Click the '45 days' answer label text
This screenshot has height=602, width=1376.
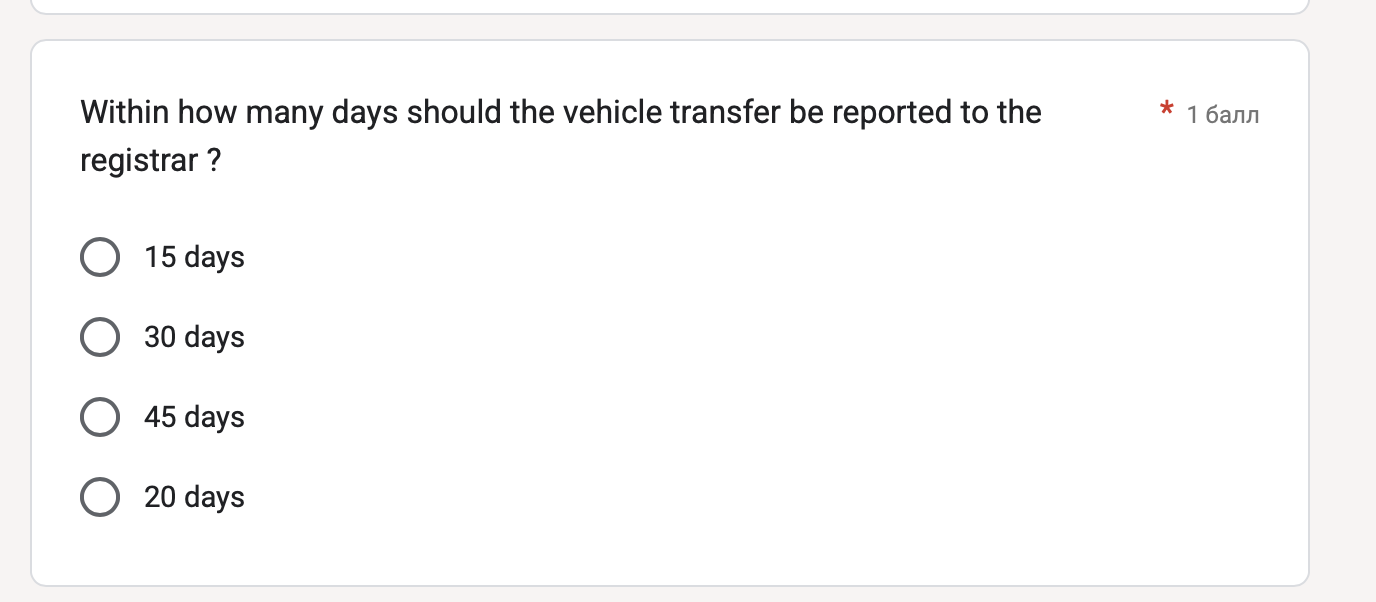tap(194, 418)
